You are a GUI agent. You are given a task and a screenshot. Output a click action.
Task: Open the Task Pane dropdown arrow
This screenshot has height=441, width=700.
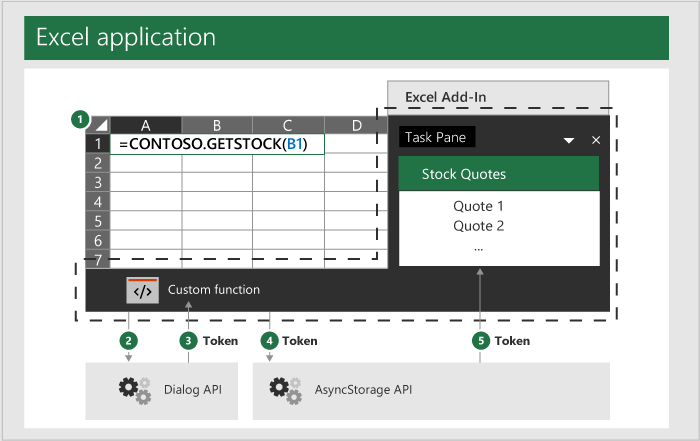[x=569, y=141]
